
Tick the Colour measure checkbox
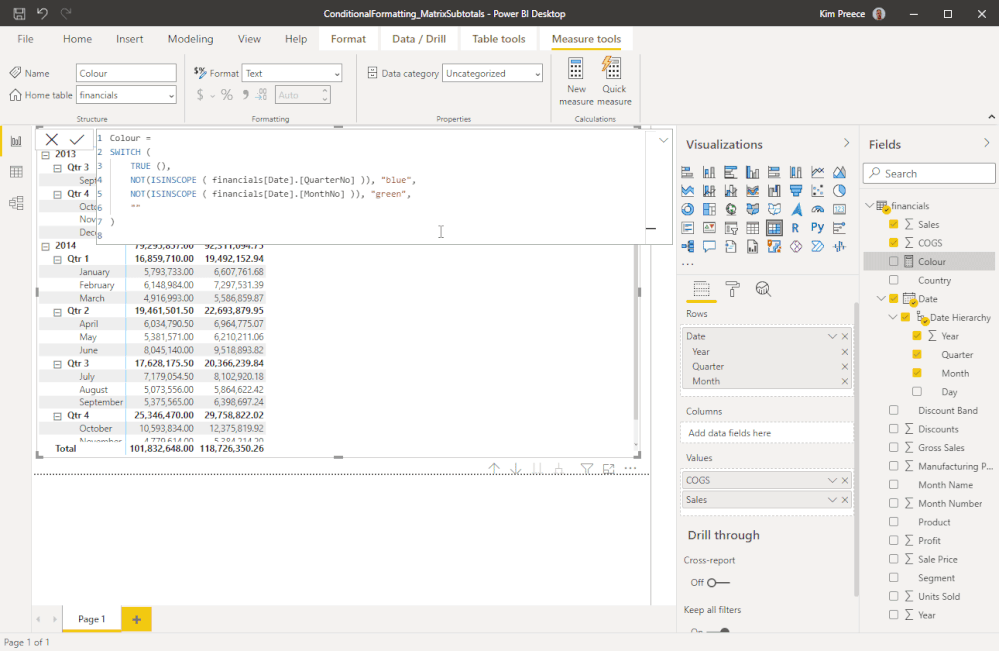tap(893, 261)
